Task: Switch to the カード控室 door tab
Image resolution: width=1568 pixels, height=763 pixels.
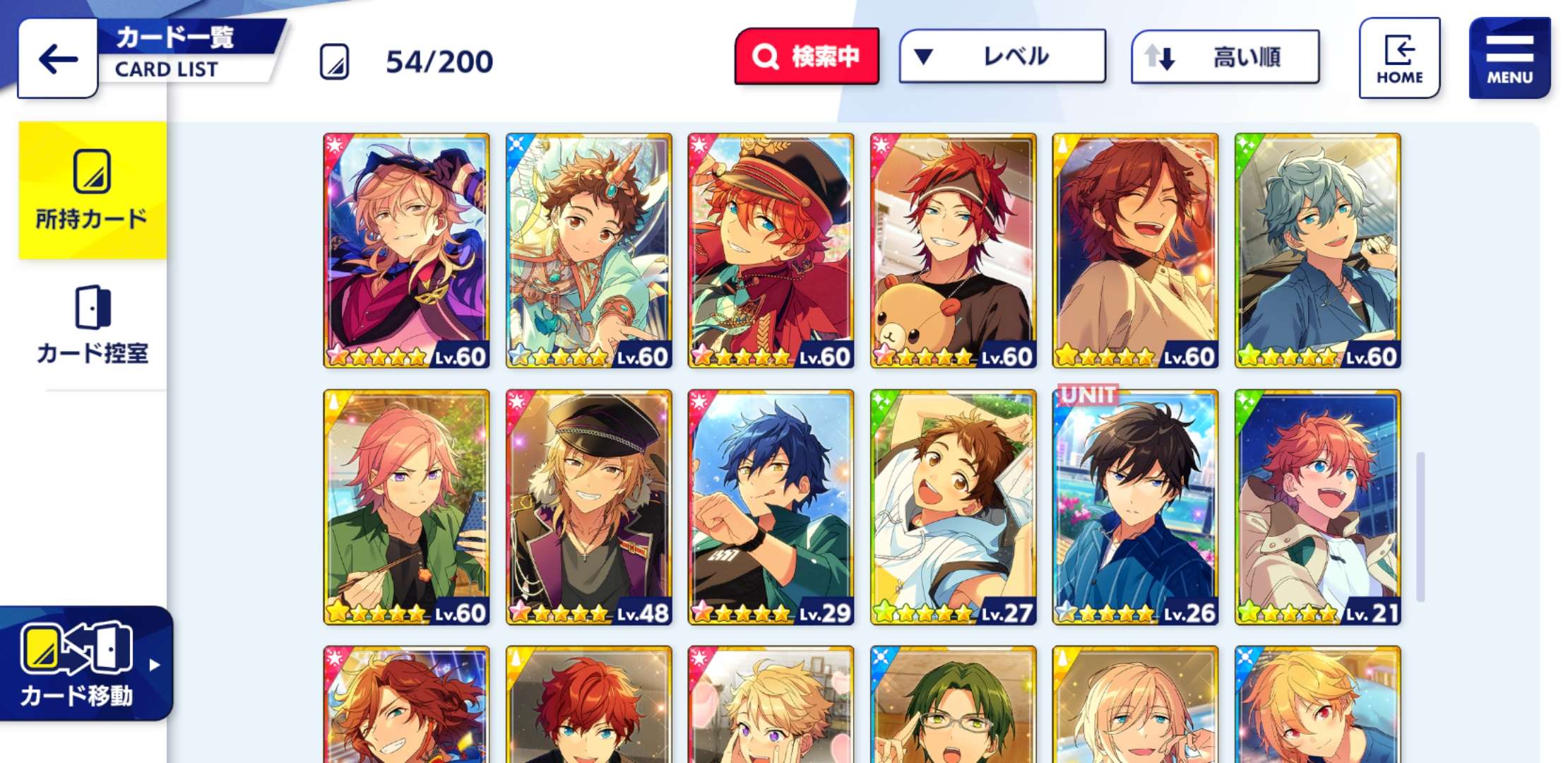Action: pos(93,325)
